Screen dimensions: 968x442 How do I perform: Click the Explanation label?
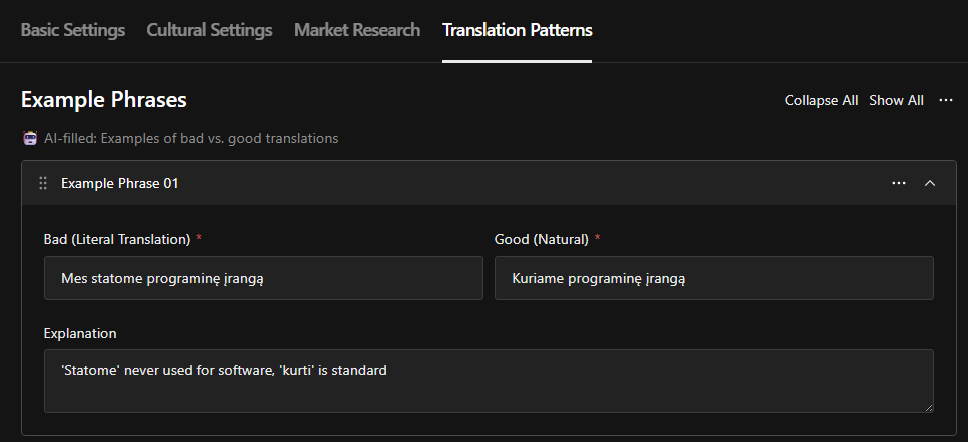(80, 333)
